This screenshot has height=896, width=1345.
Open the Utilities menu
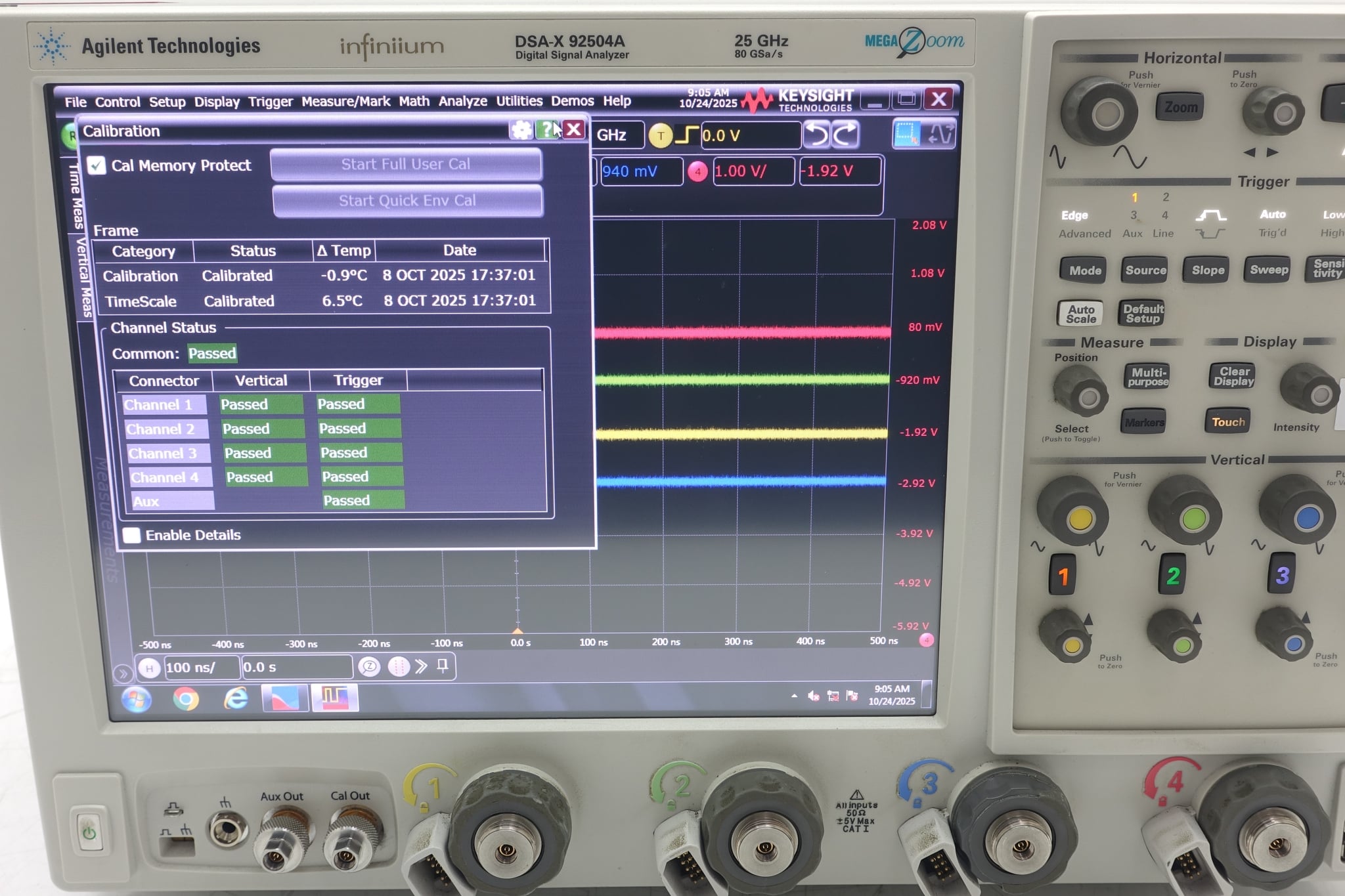point(519,101)
